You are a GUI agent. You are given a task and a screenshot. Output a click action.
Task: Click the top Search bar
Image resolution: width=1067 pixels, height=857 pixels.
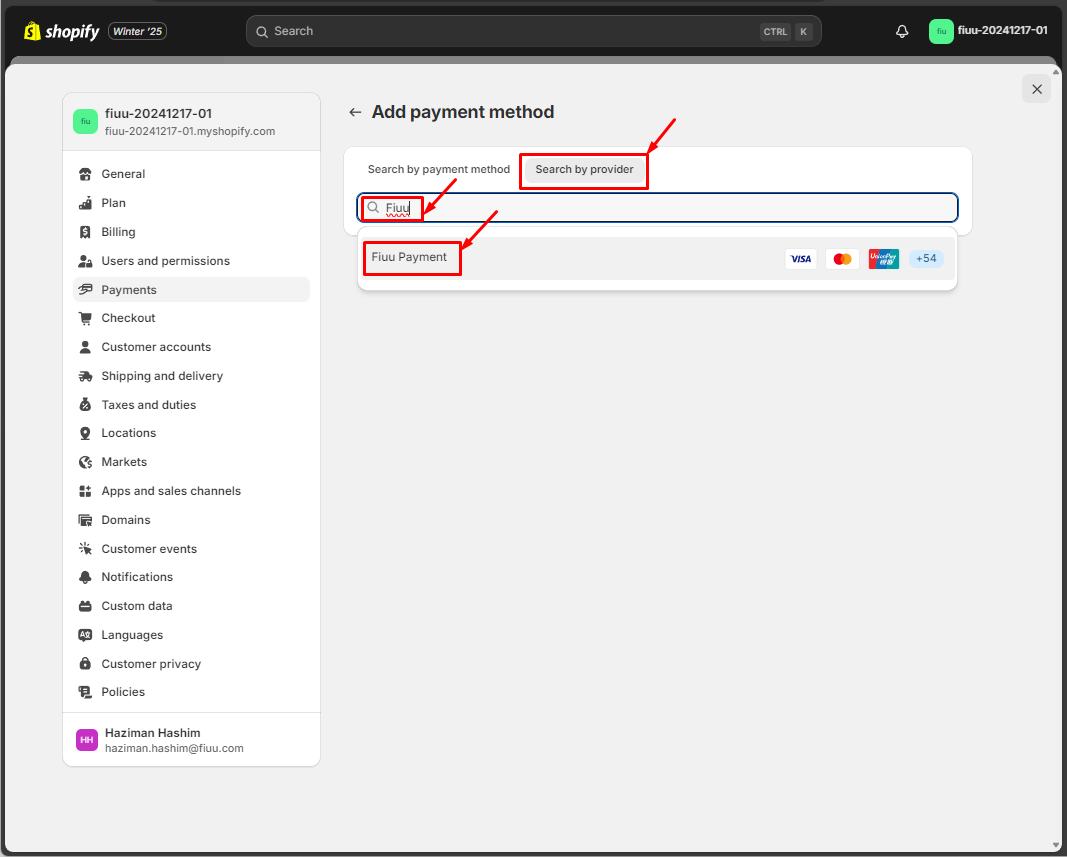pos(534,31)
